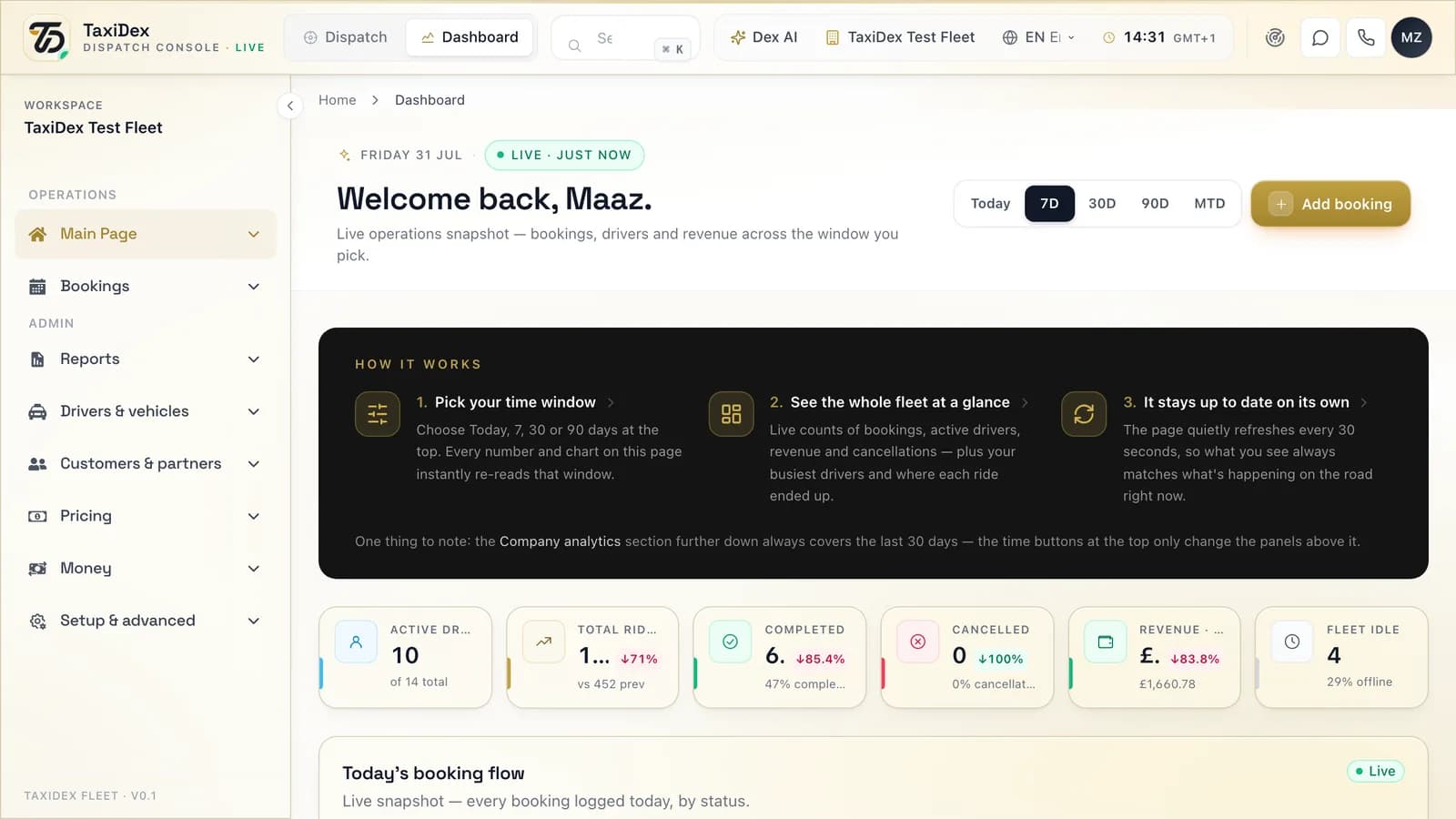Viewport: 1456px width, 819px height.
Task: Click the phone call icon
Action: click(1366, 37)
